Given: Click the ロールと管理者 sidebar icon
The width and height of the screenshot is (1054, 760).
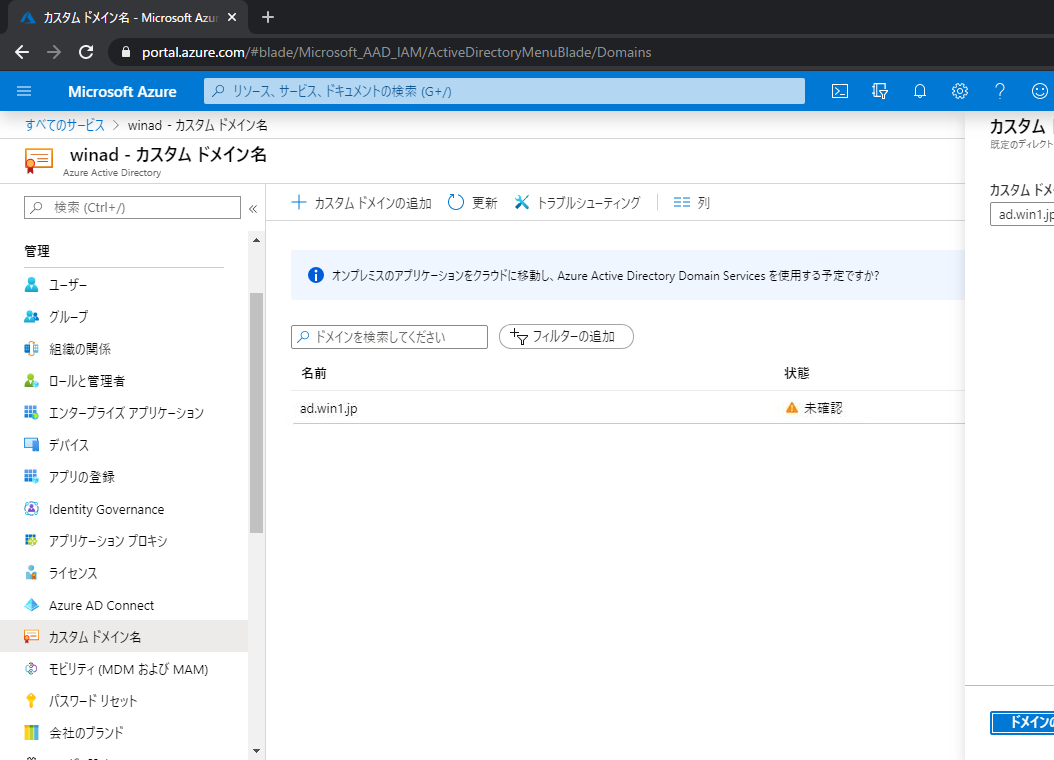Looking at the screenshot, I should tap(32, 381).
